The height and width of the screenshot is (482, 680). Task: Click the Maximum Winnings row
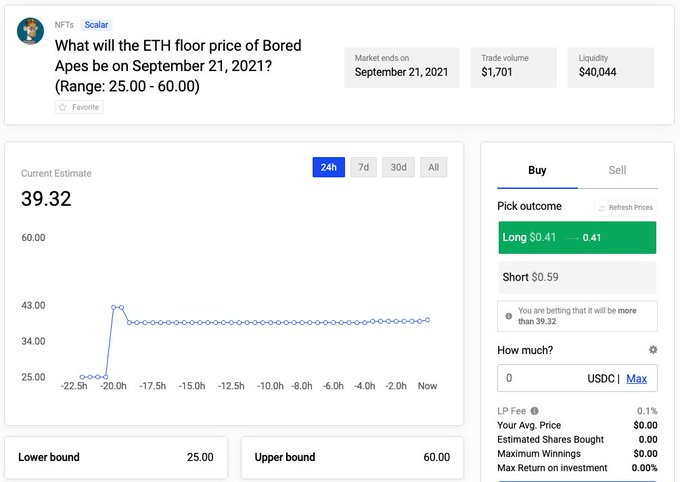[x=577, y=454]
